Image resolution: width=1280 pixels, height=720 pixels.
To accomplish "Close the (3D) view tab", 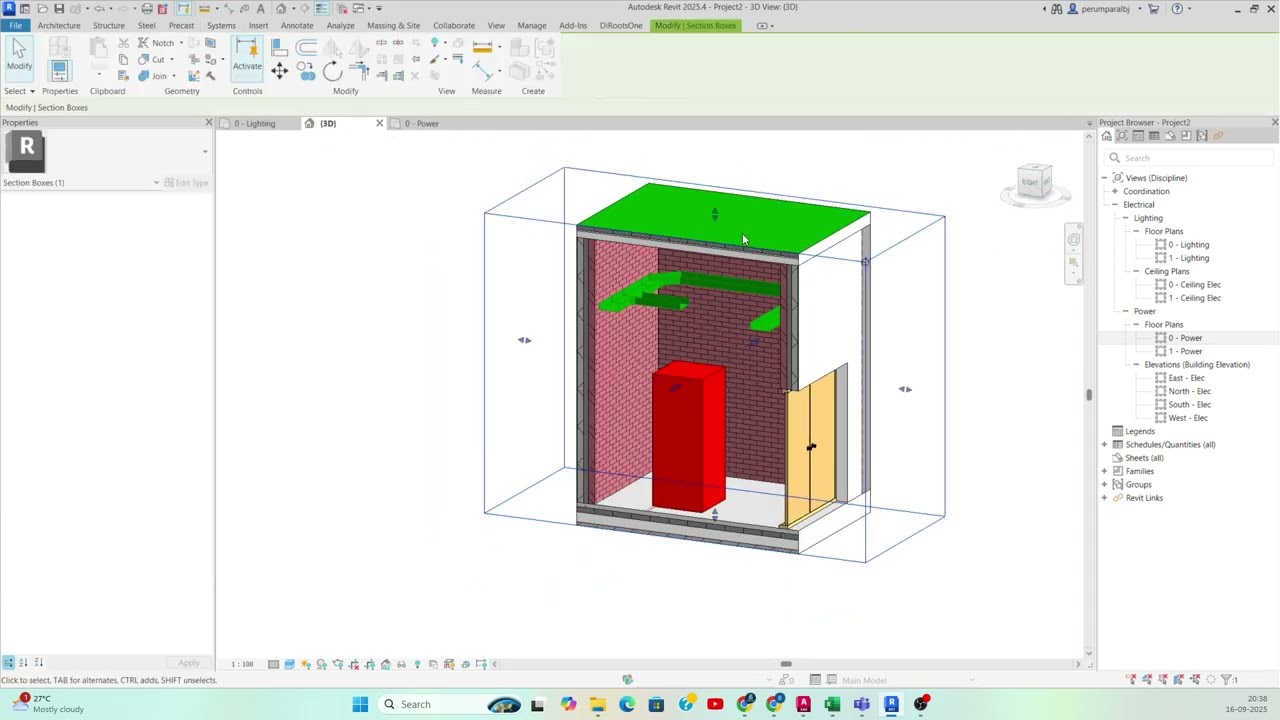I will click(x=379, y=123).
